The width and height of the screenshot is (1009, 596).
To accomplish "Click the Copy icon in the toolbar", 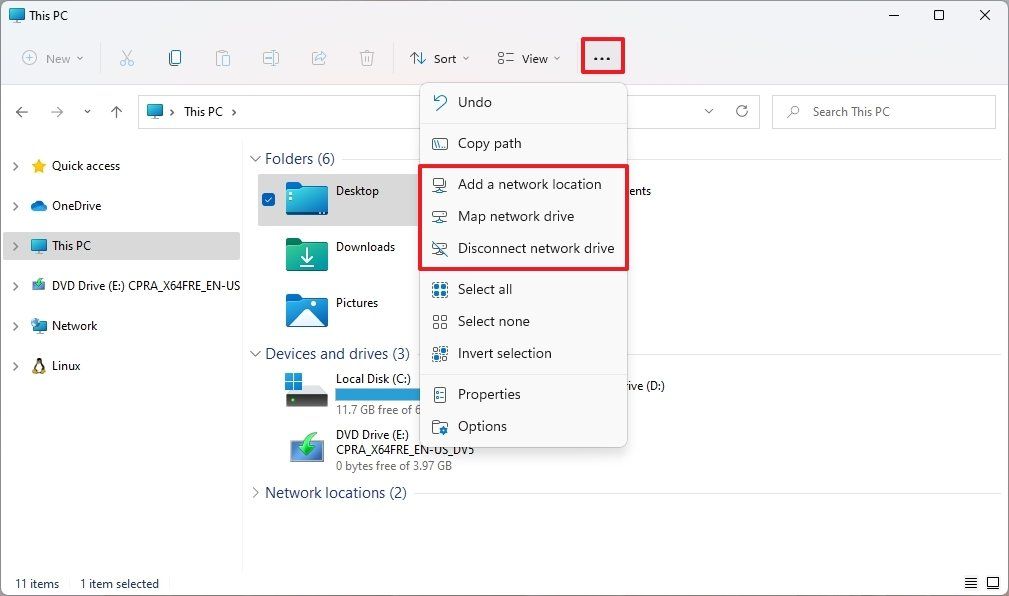I will (175, 58).
